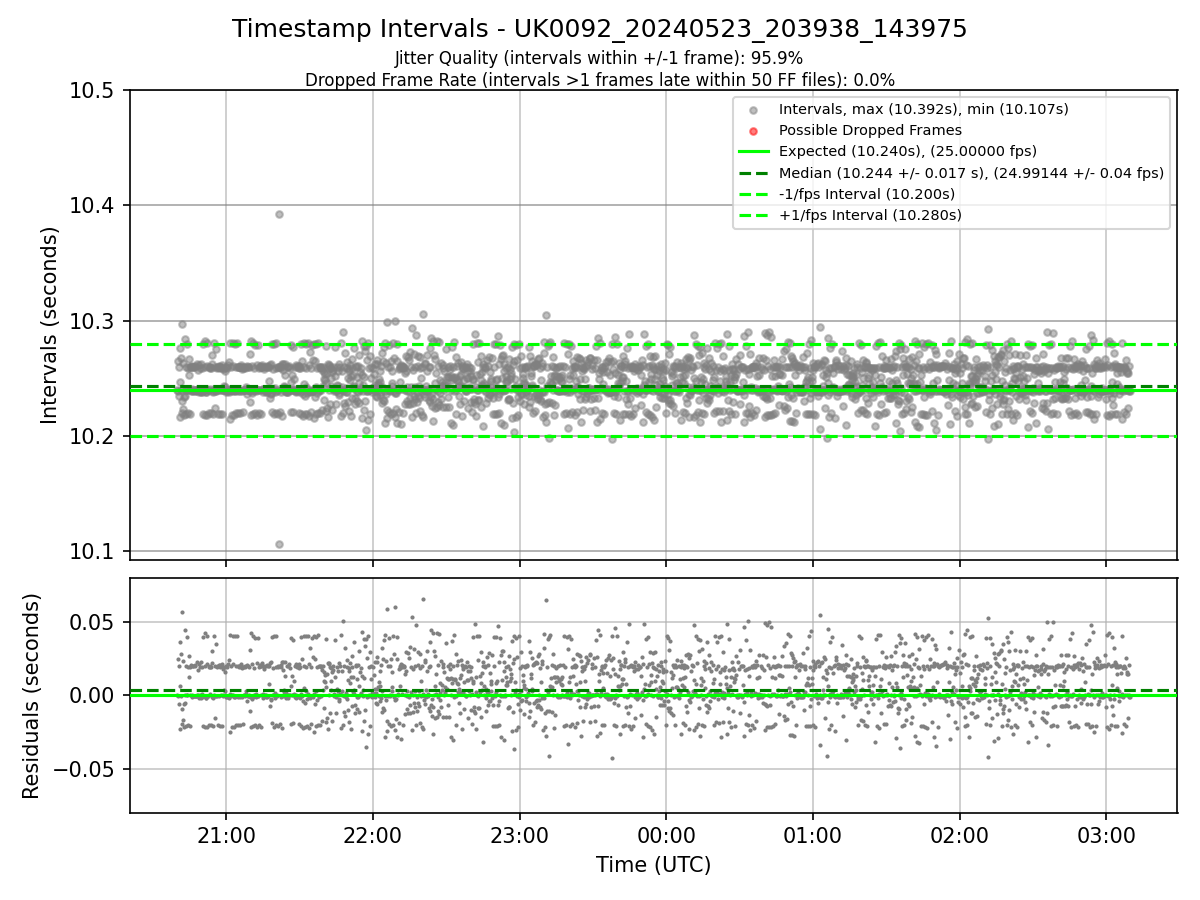Click the red marker beside Possible Dropped Frames
Viewport: 1200px width, 900px height.
coord(754,131)
